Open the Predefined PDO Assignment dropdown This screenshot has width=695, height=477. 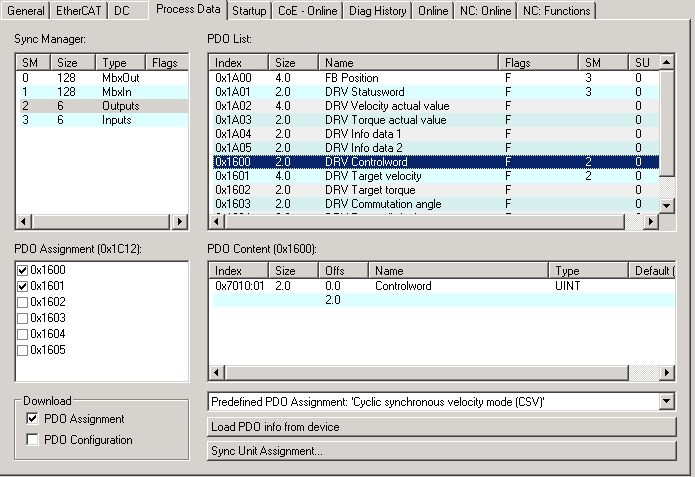(666, 402)
